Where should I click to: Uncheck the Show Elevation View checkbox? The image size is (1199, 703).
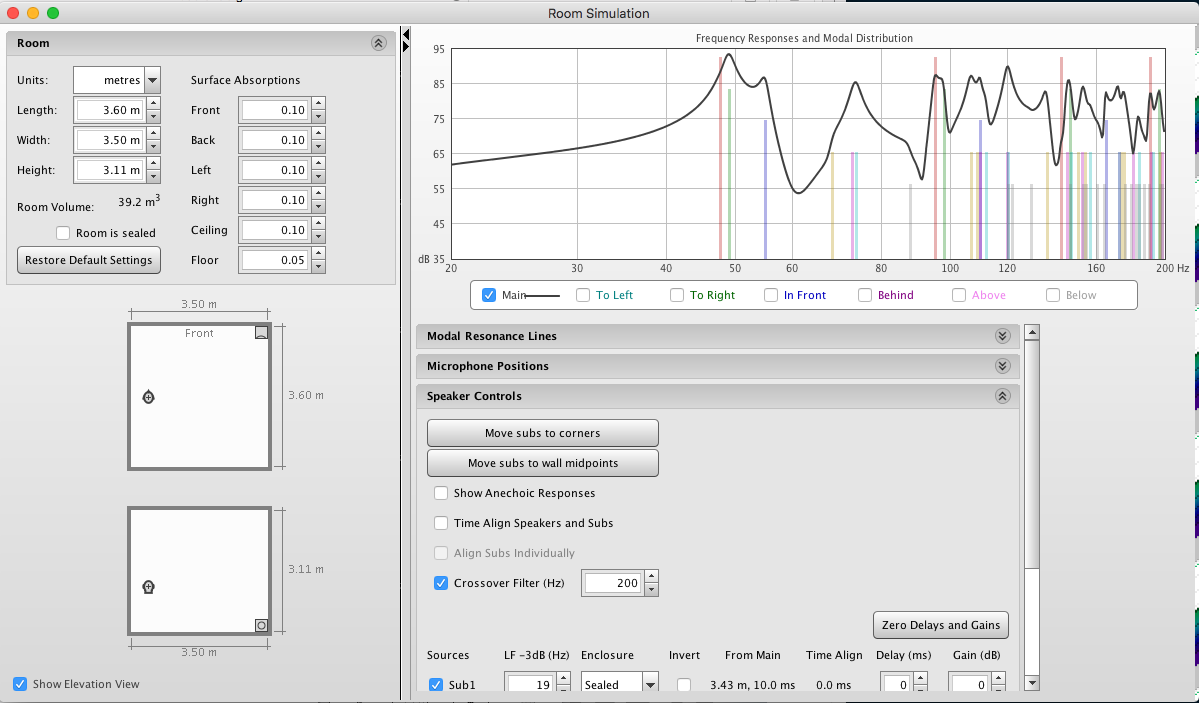[x=20, y=684]
